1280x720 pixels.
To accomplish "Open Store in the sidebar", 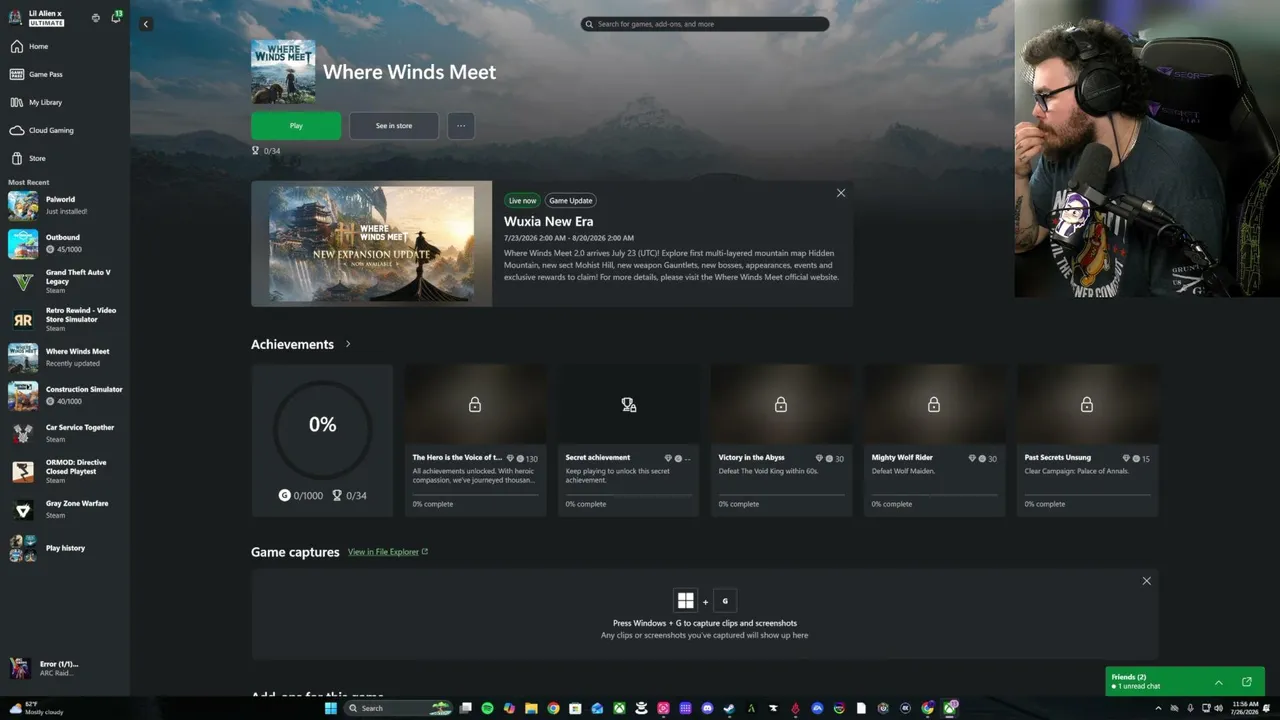I will [x=65, y=158].
